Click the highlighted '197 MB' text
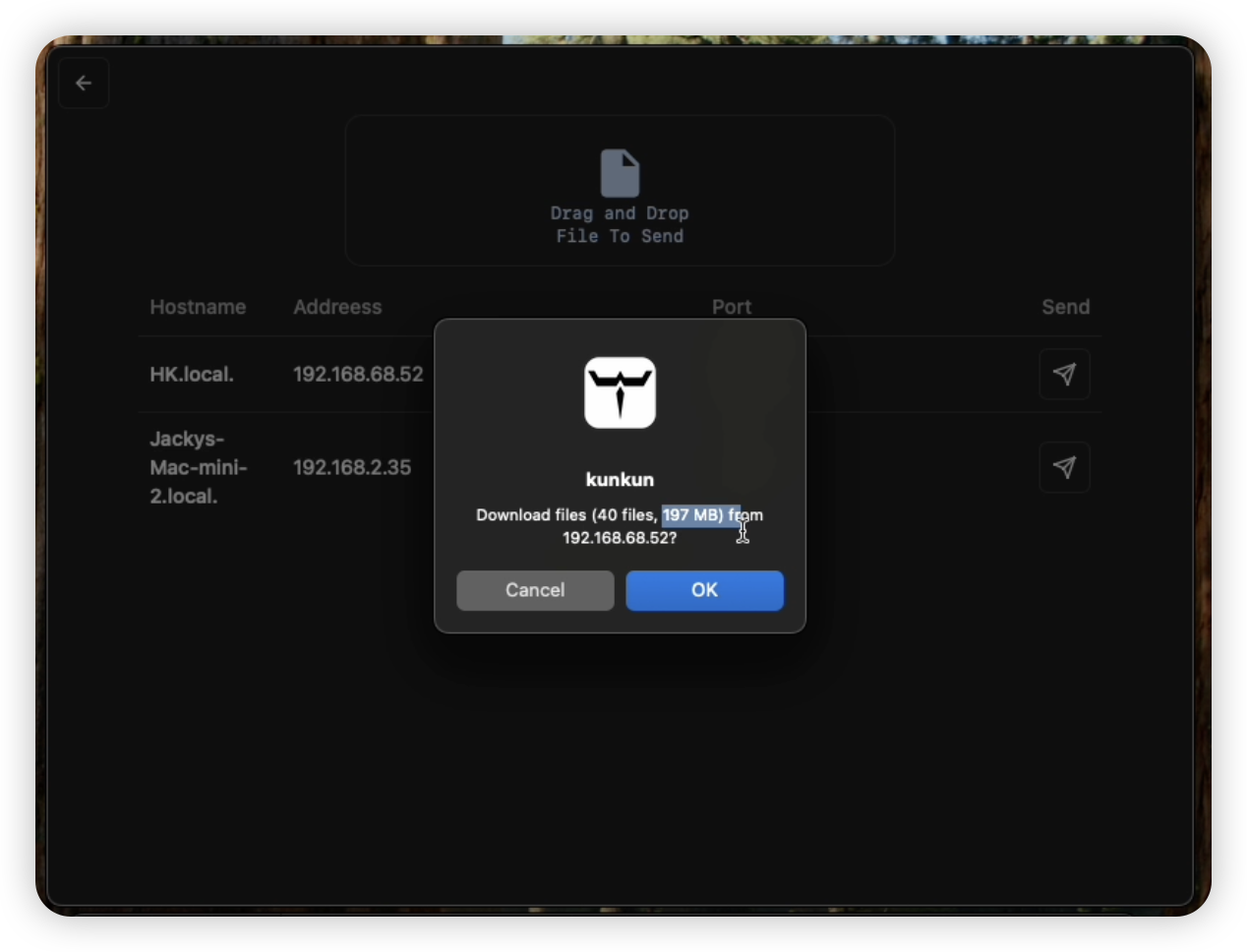The width and height of the screenshot is (1247, 952). pyautogui.click(x=692, y=514)
